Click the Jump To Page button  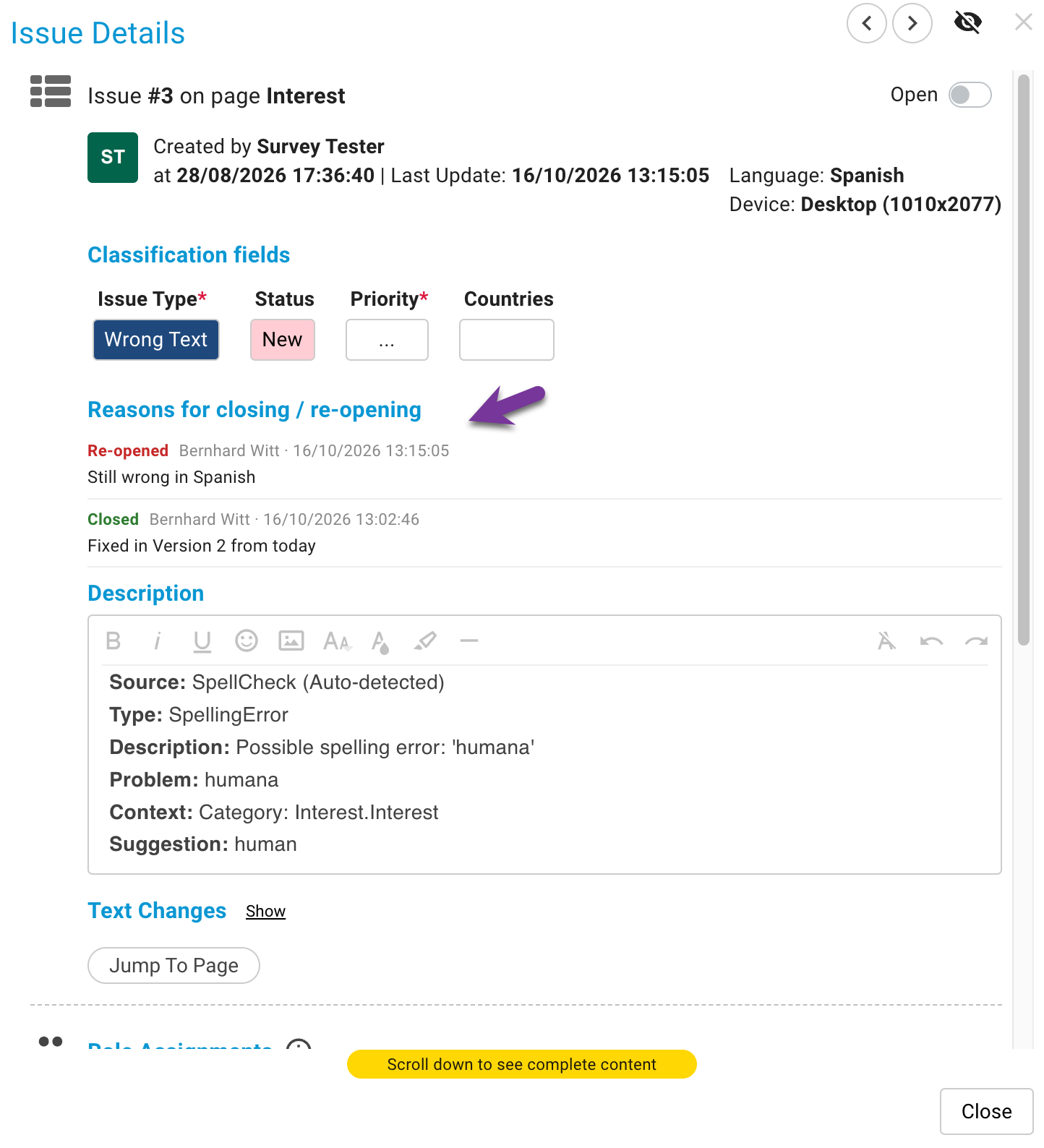174,966
